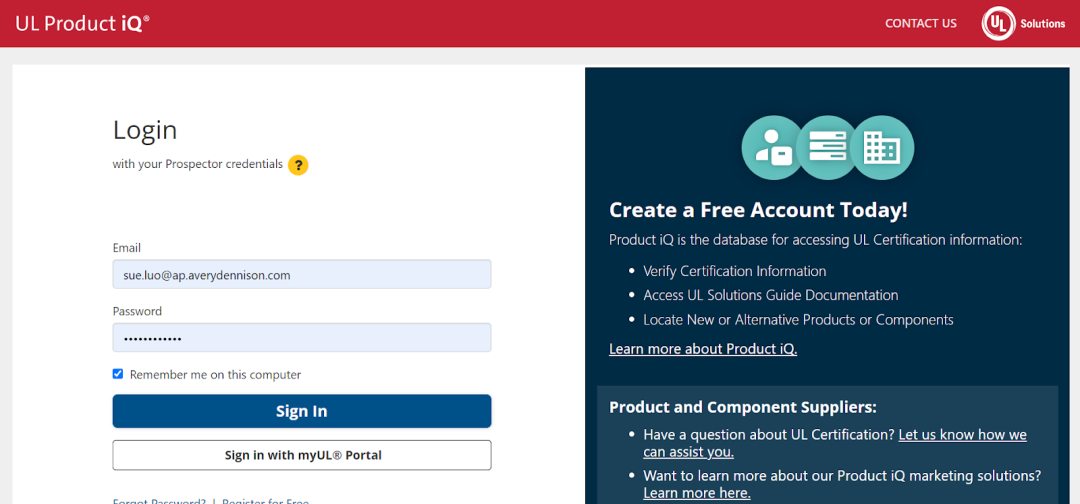Viewport: 1080px width, 504px height.
Task: Open the Learn more here link
Action: pos(696,493)
